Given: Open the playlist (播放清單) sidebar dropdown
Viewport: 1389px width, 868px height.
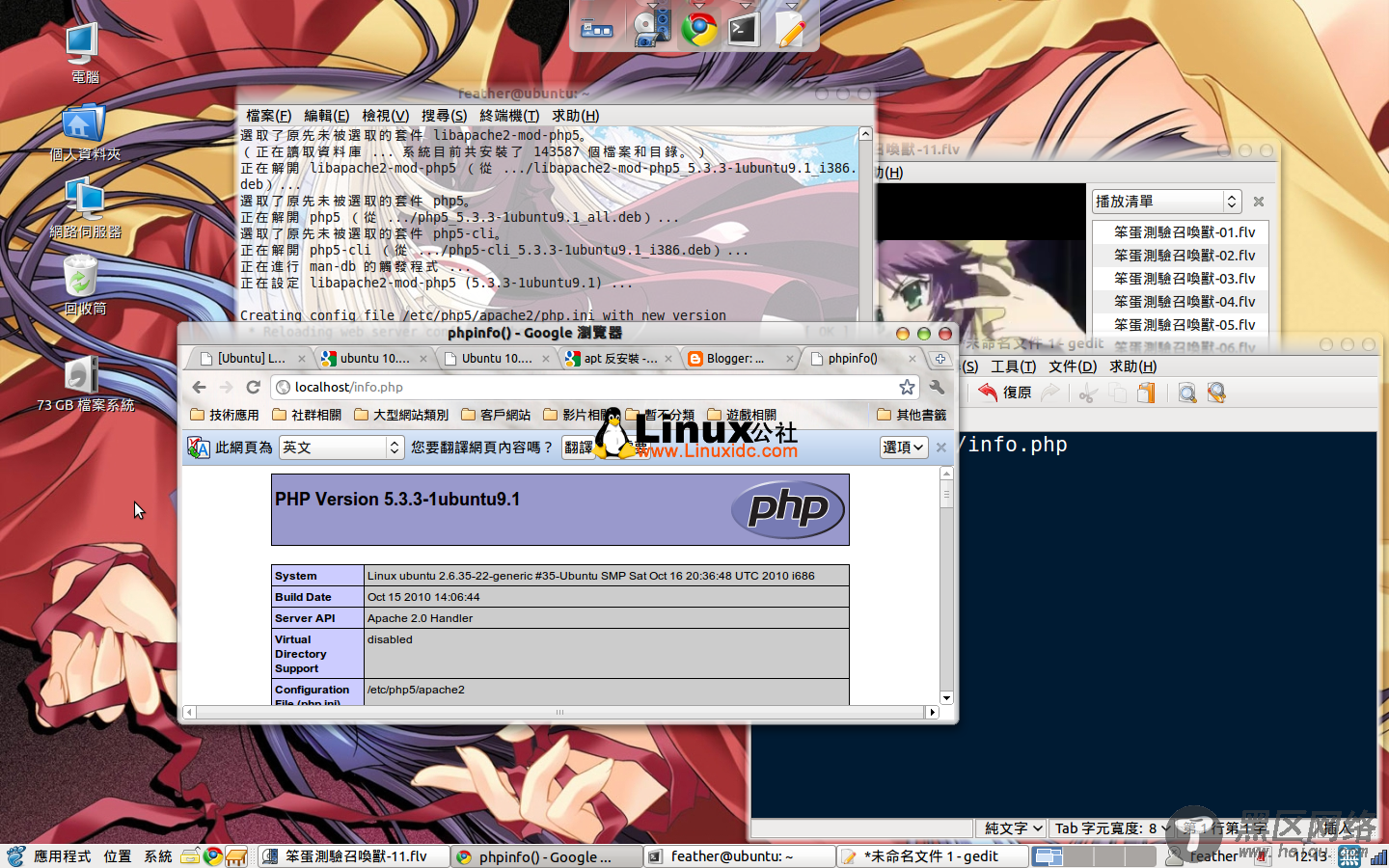Looking at the screenshot, I should click(1165, 202).
